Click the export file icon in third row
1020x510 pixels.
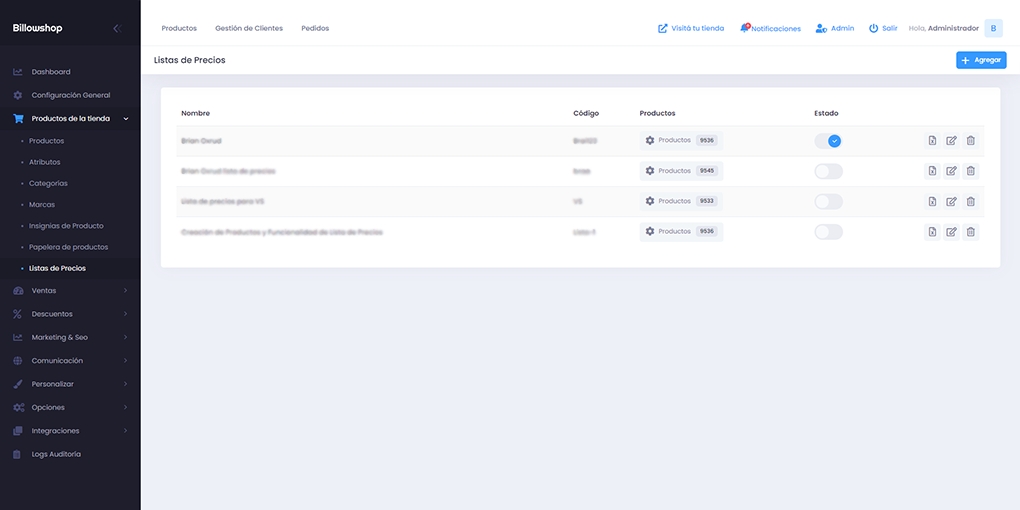[x=932, y=201]
